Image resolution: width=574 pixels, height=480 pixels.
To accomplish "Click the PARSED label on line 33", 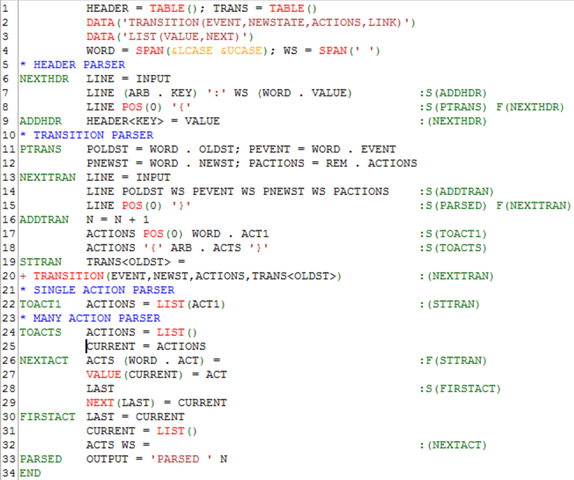I will coord(41,459).
